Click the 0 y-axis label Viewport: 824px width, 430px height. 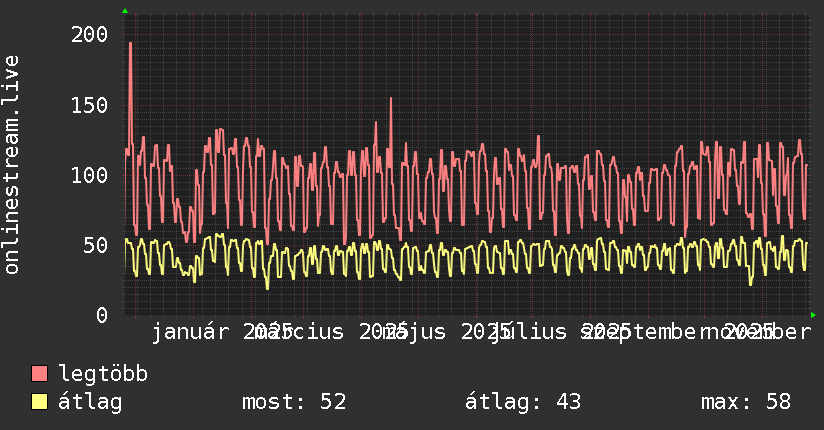(x=102, y=315)
